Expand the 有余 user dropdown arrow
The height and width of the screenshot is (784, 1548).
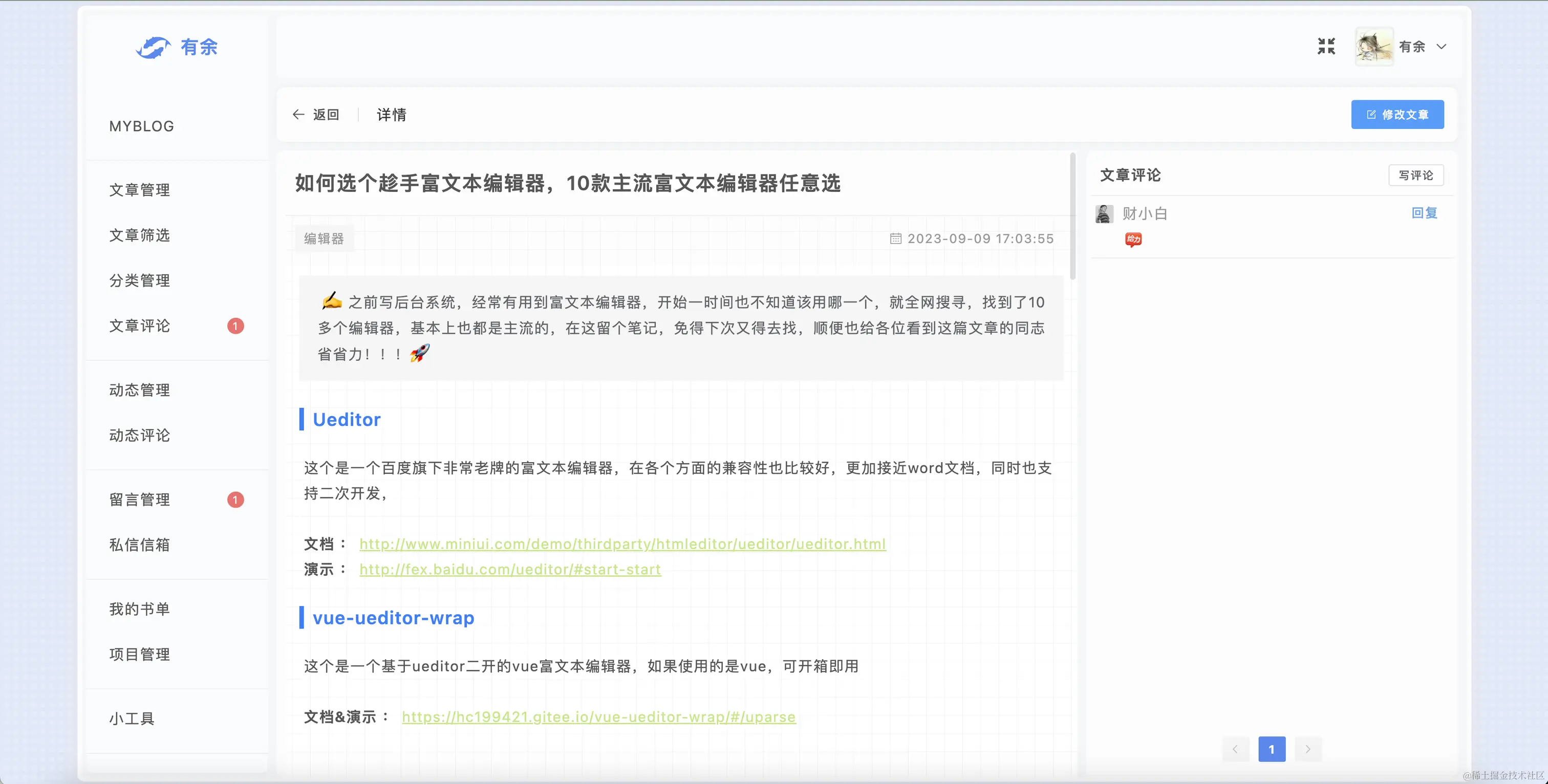point(1441,46)
